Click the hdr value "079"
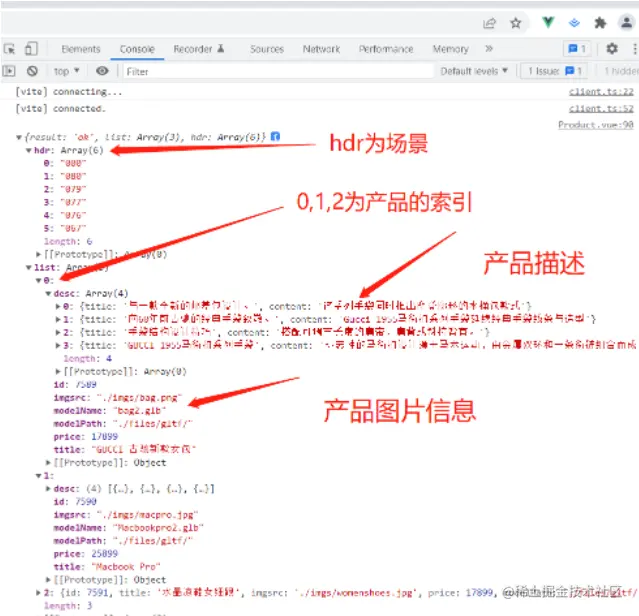Screen dimensions: 639x616 click(x=73, y=189)
